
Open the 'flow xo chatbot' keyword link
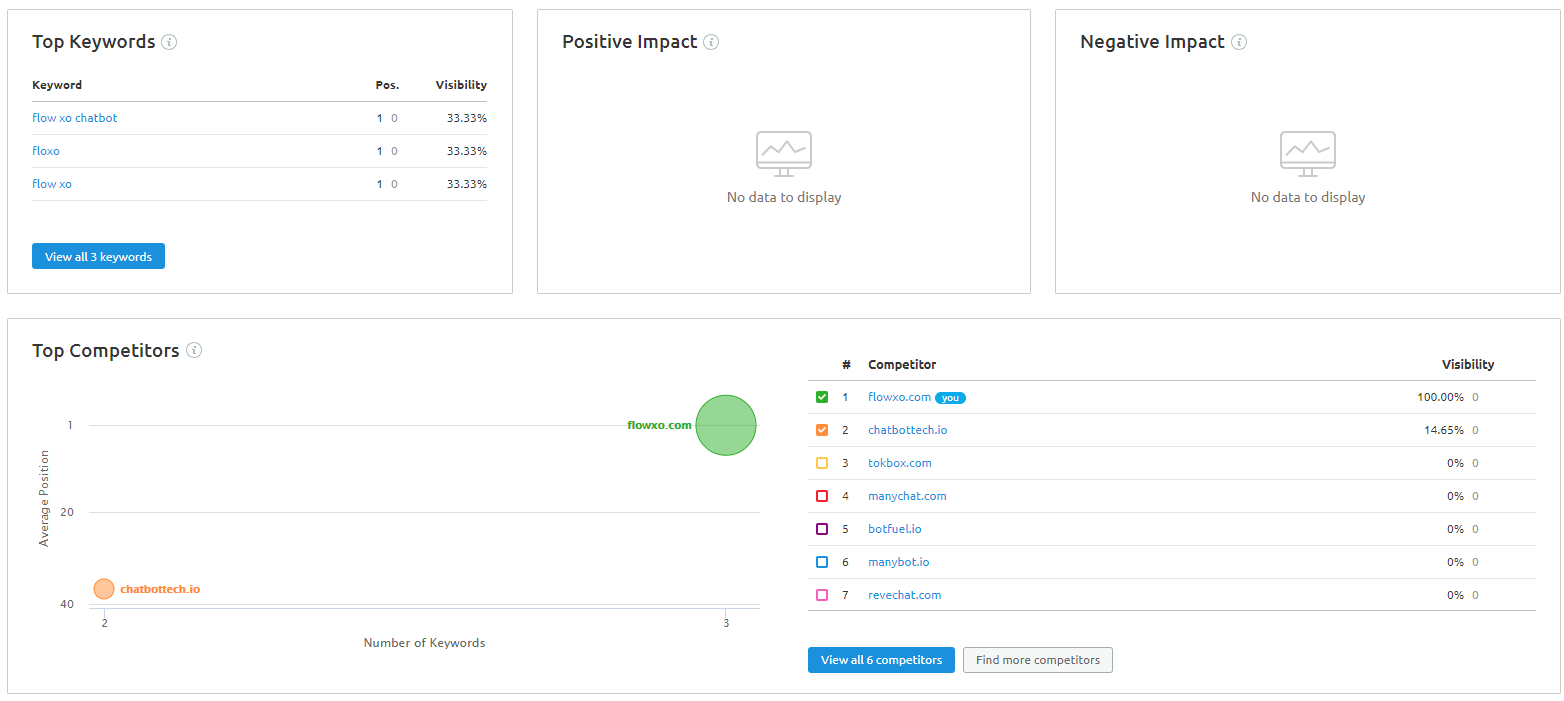pos(75,118)
